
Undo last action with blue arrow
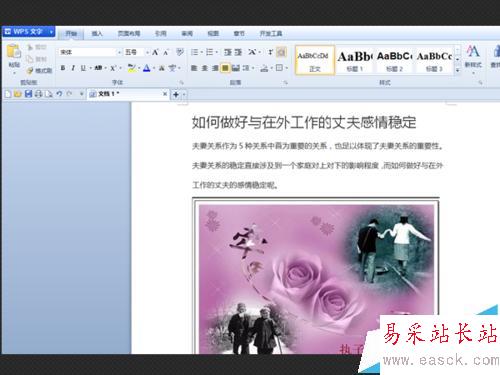click(59, 94)
